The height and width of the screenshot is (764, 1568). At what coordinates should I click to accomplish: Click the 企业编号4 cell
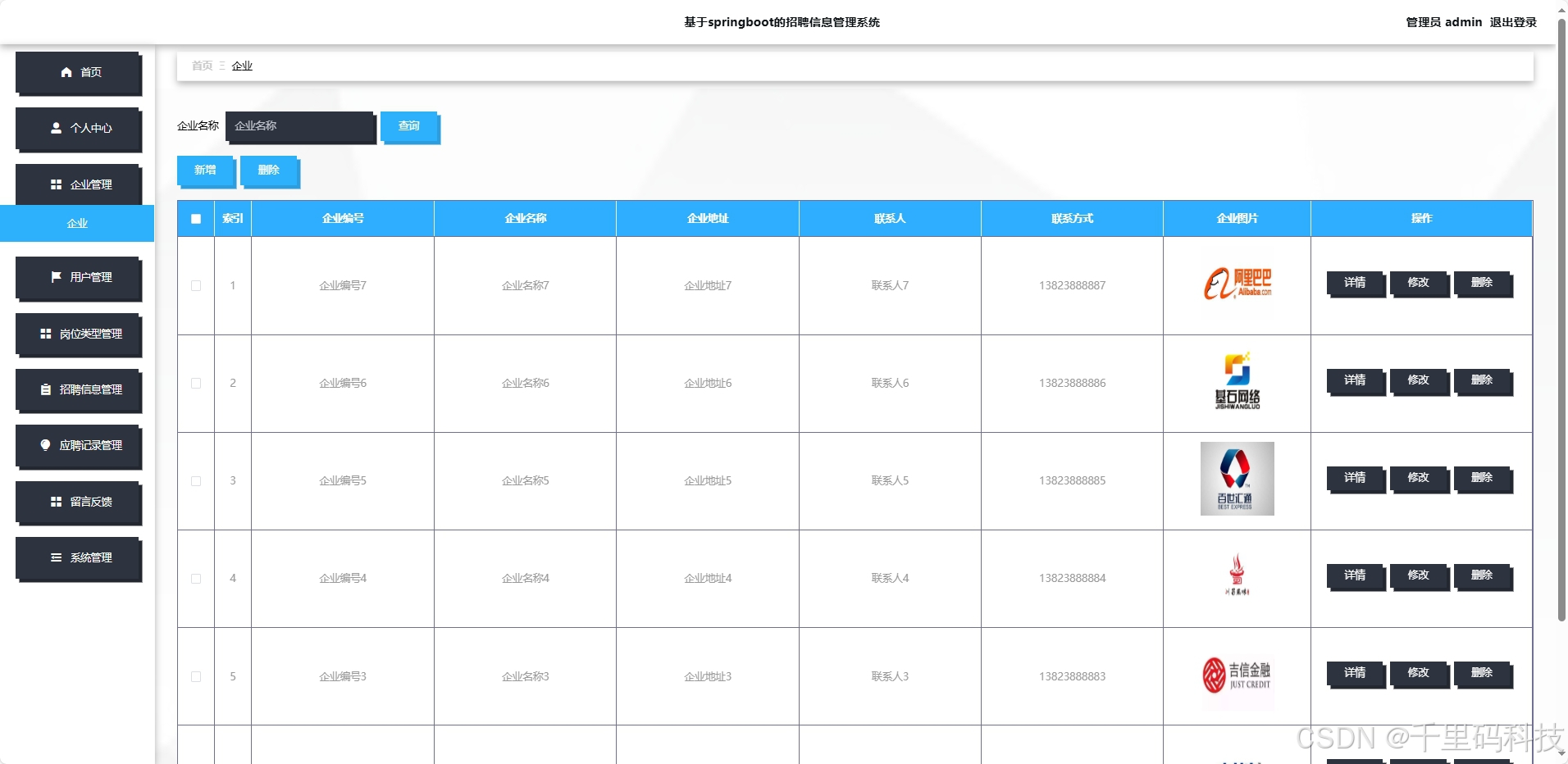coord(343,578)
